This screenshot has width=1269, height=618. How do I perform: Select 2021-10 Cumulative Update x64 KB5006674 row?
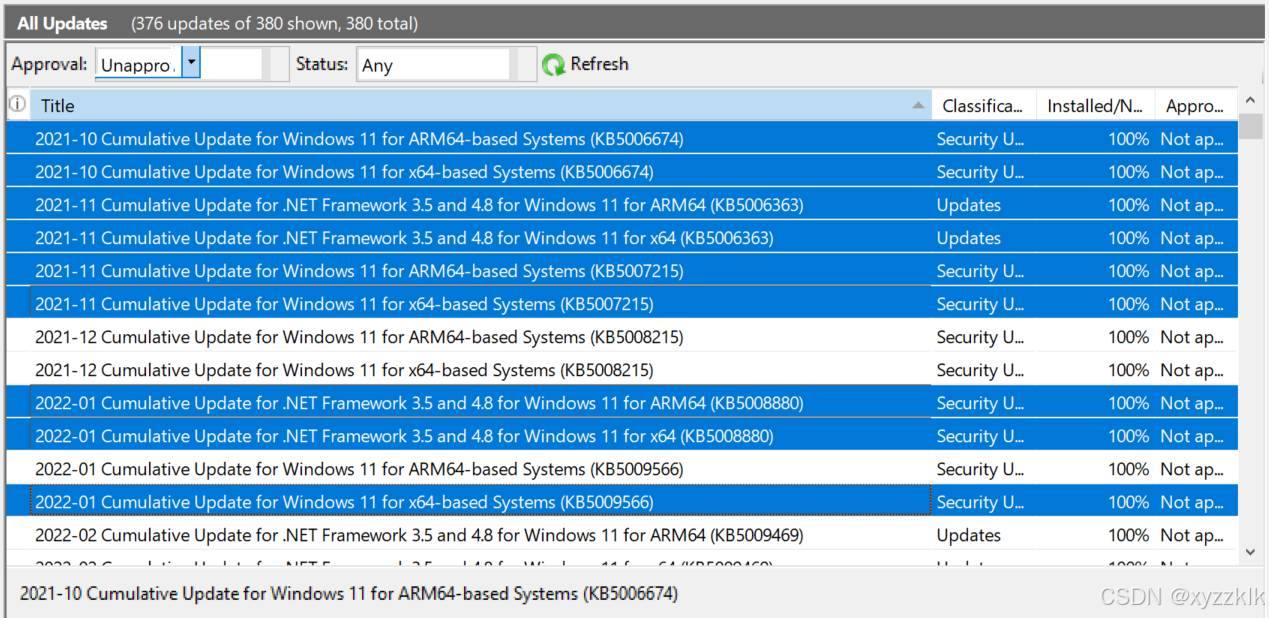(622, 172)
